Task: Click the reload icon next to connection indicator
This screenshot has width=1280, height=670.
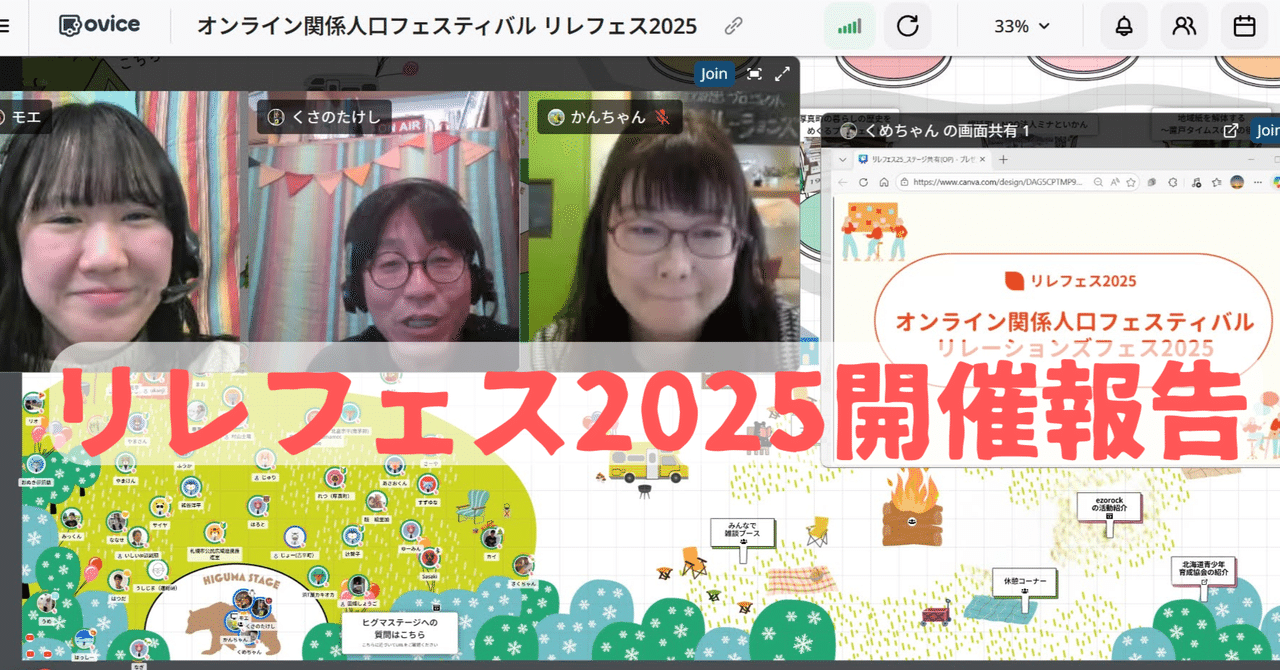Action: click(907, 26)
